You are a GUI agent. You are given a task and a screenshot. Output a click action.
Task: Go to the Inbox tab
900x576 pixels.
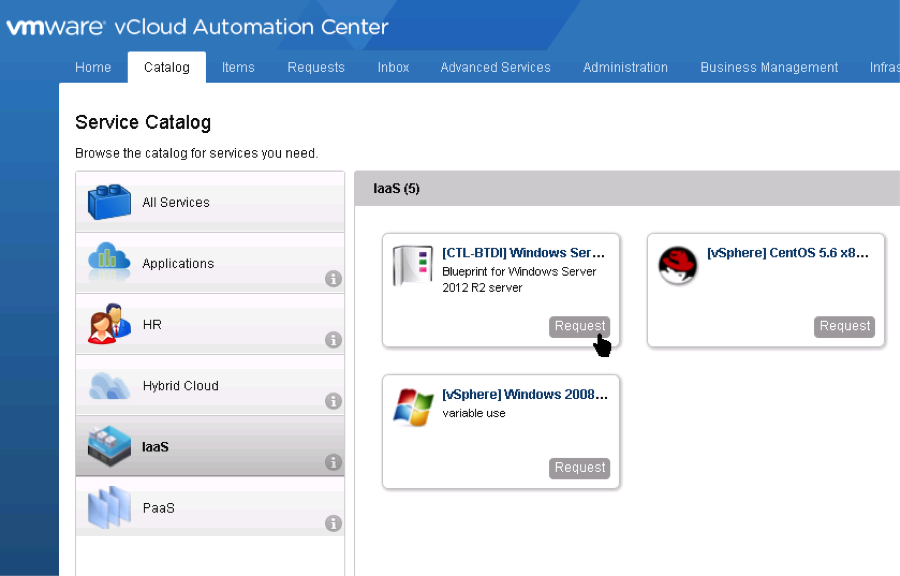(x=393, y=67)
